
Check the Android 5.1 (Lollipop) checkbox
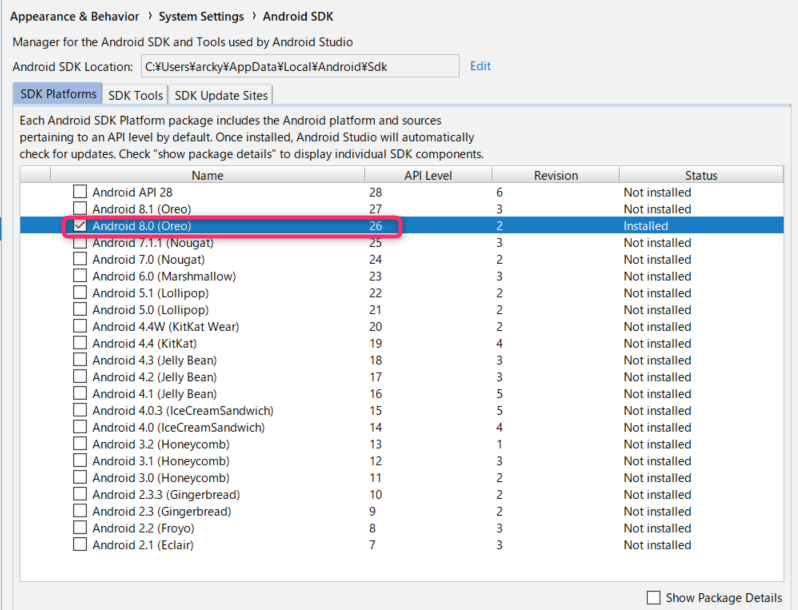point(80,293)
